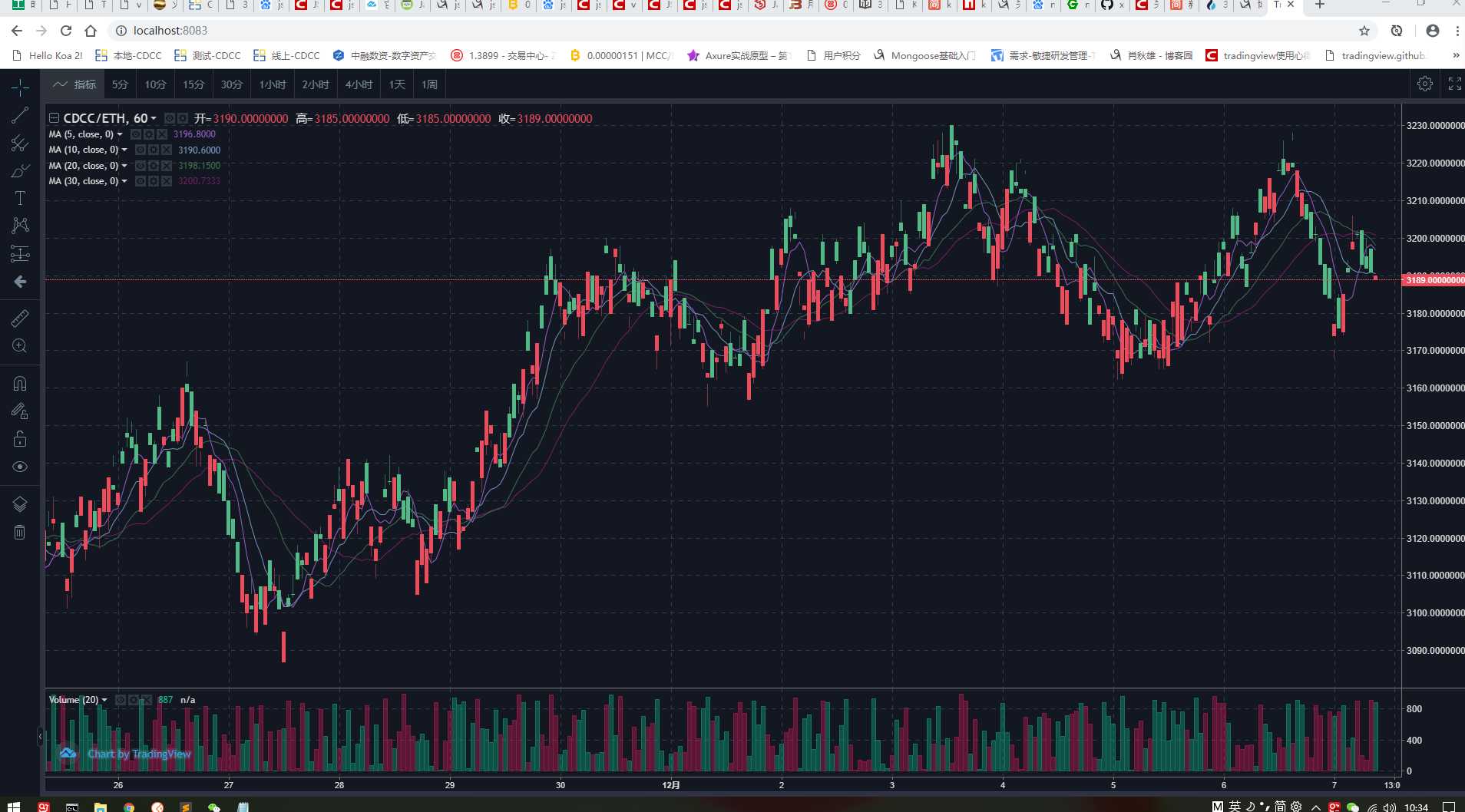1465x812 pixels.
Task: Click trash icon to remove drawings
Action: tap(20, 532)
